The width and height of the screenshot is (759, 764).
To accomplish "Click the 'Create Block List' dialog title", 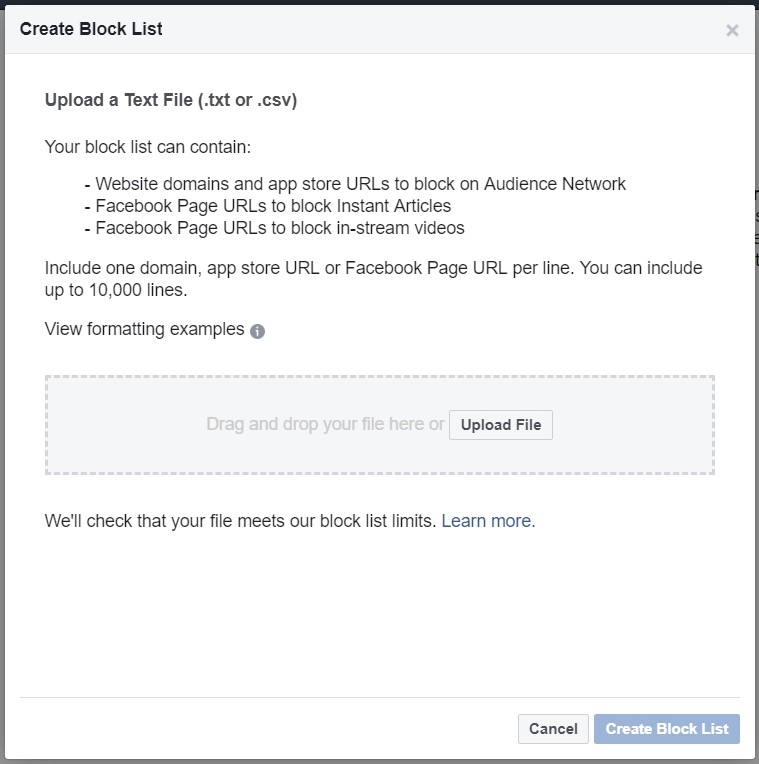I will [91, 29].
